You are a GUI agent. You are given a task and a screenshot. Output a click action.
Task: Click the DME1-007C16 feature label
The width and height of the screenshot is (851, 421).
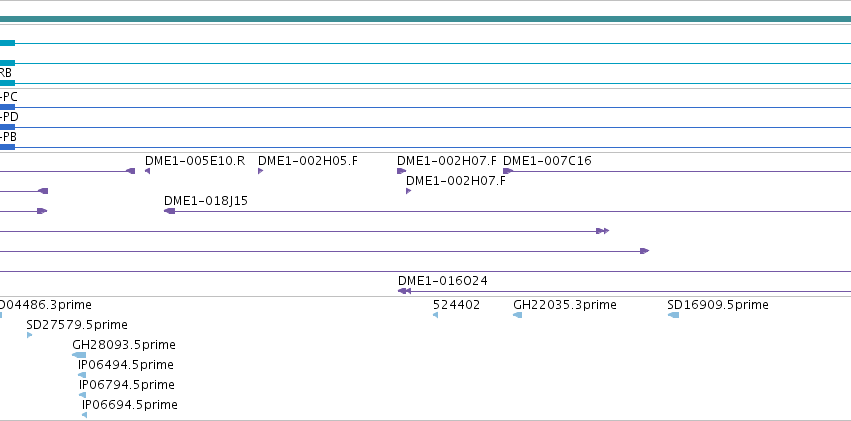tap(547, 161)
